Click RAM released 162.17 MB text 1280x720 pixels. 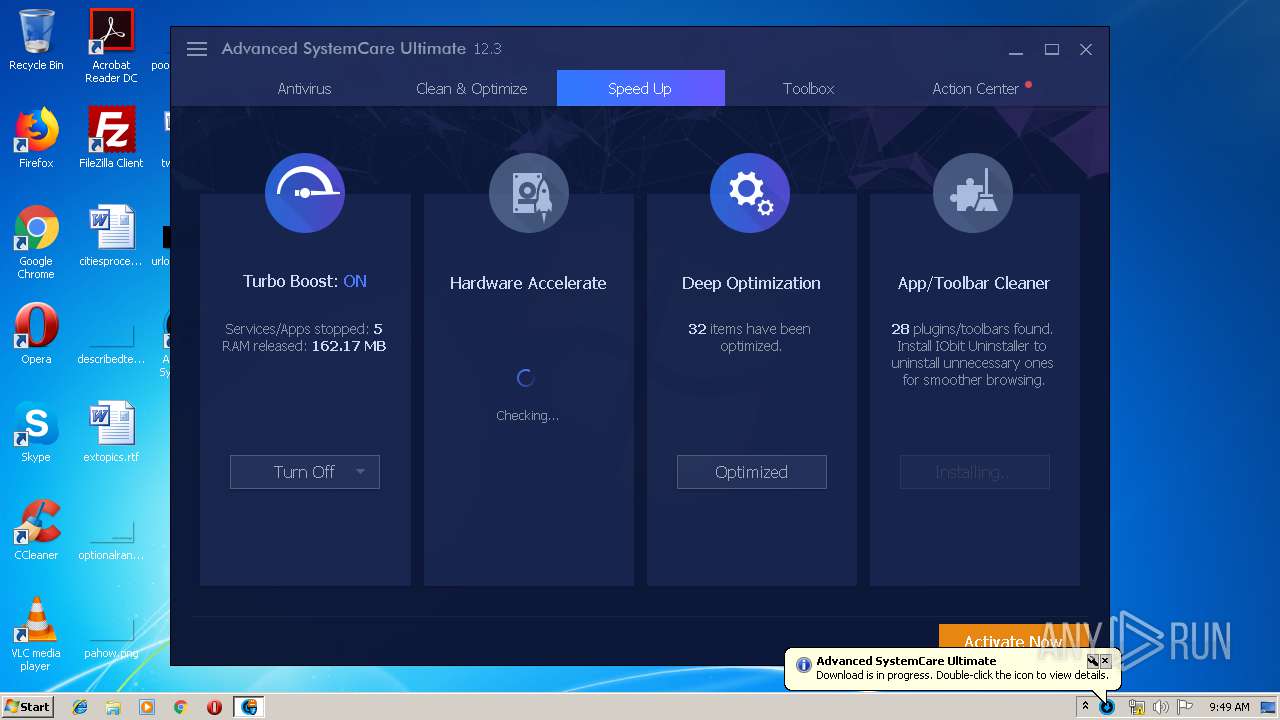click(304, 346)
